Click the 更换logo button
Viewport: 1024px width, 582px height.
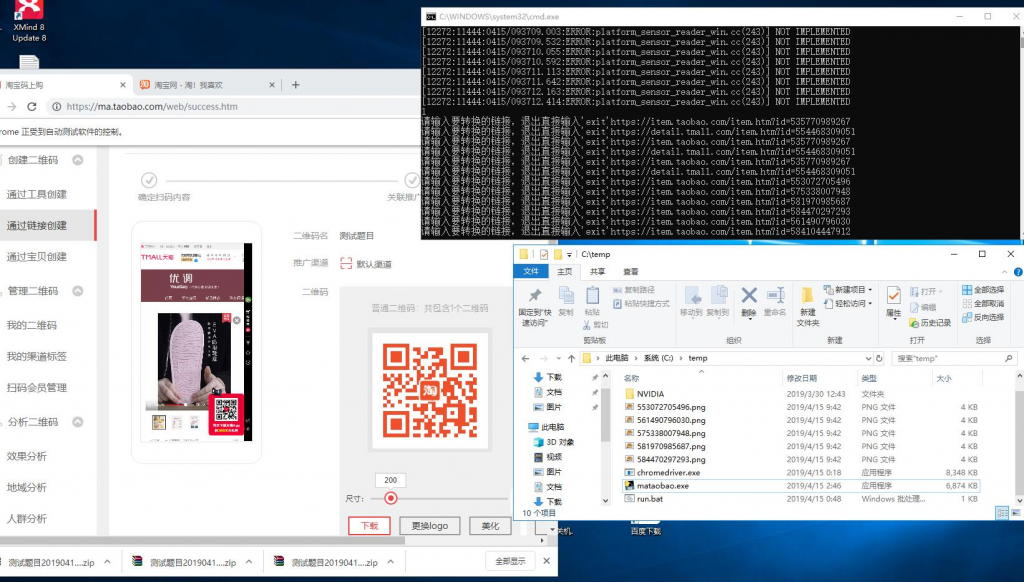coord(430,526)
